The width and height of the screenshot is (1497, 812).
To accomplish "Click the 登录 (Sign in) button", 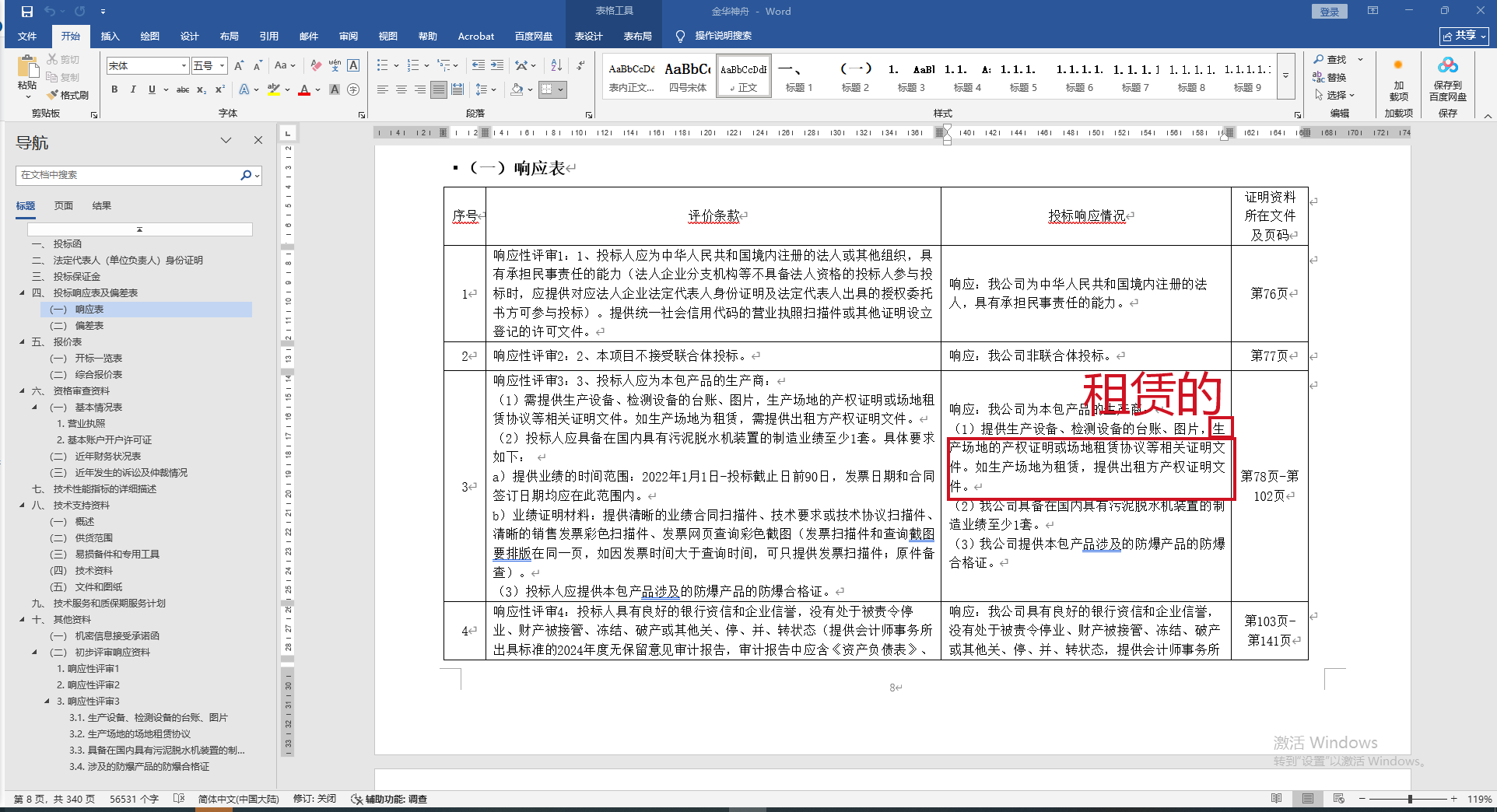I will coord(1329,12).
